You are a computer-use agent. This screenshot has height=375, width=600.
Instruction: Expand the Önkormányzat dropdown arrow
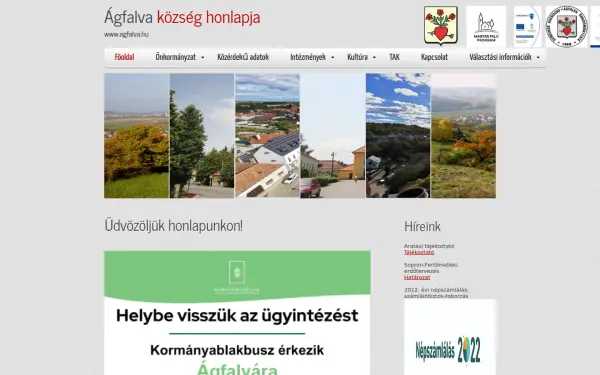pos(203,57)
